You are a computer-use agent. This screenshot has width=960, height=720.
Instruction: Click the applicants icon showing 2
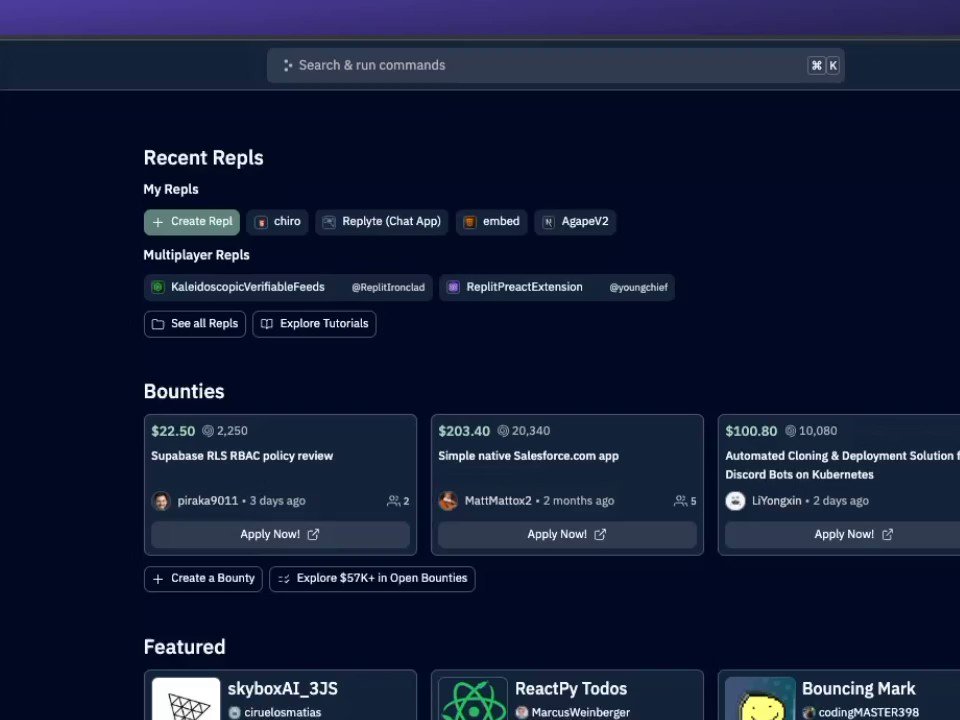pyautogui.click(x=393, y=501)
